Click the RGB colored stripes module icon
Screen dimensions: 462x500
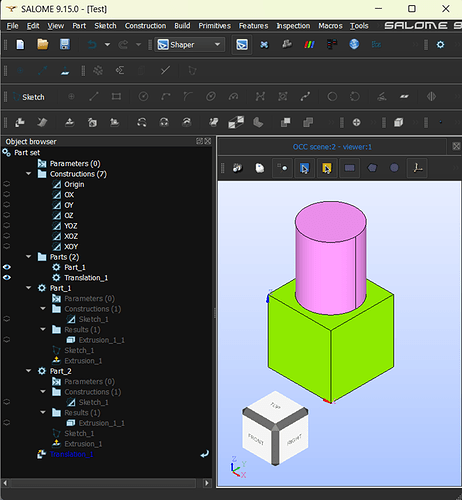(x=309, y=44)
